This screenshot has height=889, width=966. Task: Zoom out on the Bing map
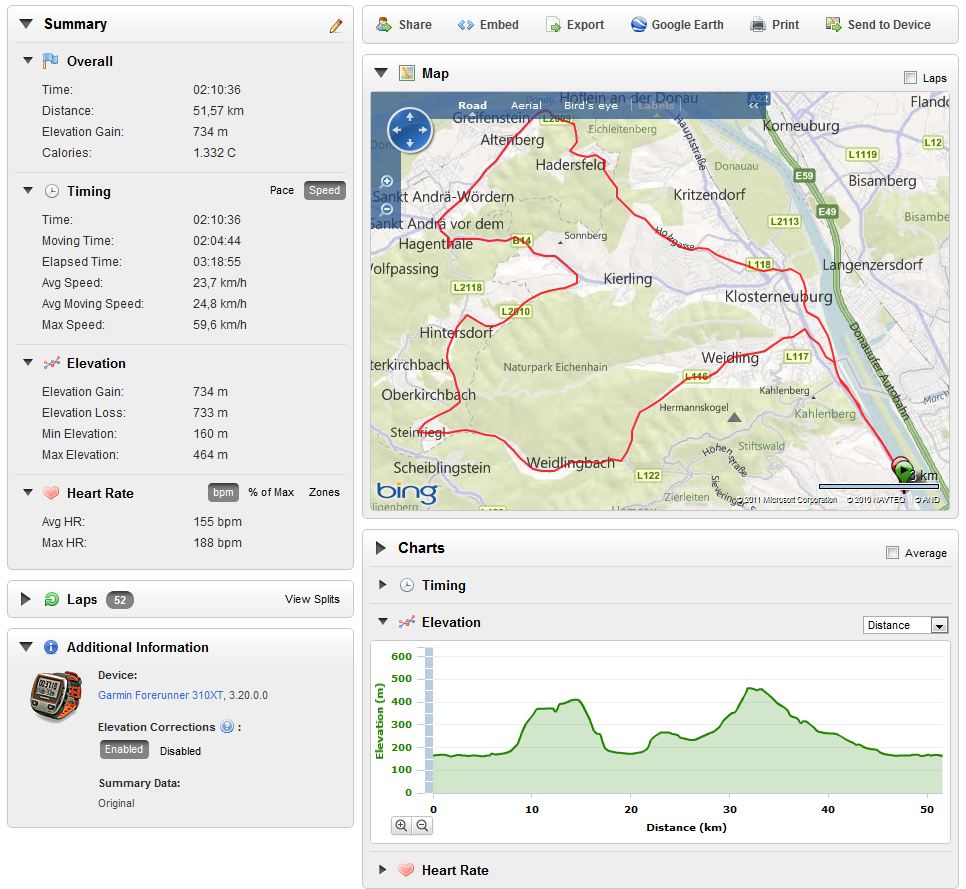click(387, 210)
